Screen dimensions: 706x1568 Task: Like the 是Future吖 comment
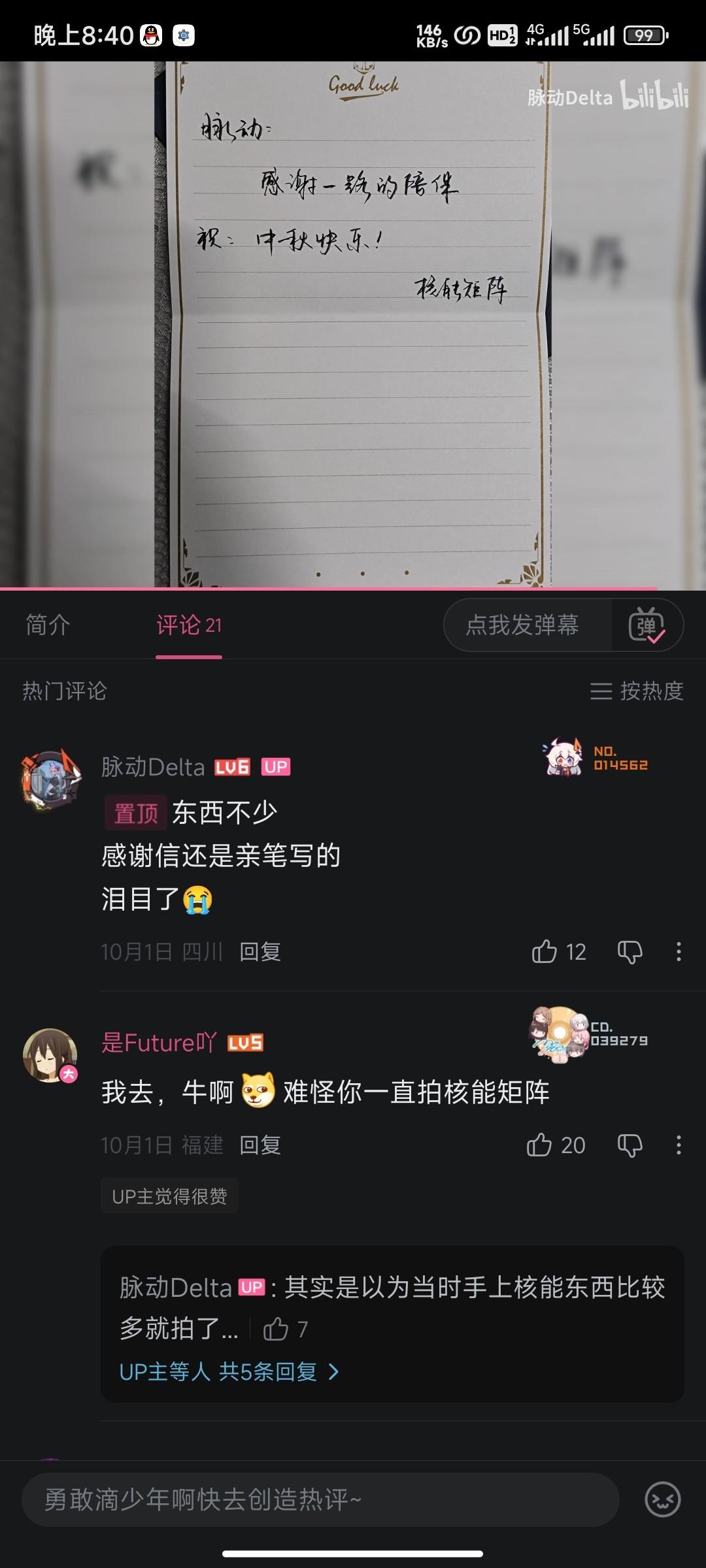(x=539, y=1145)
